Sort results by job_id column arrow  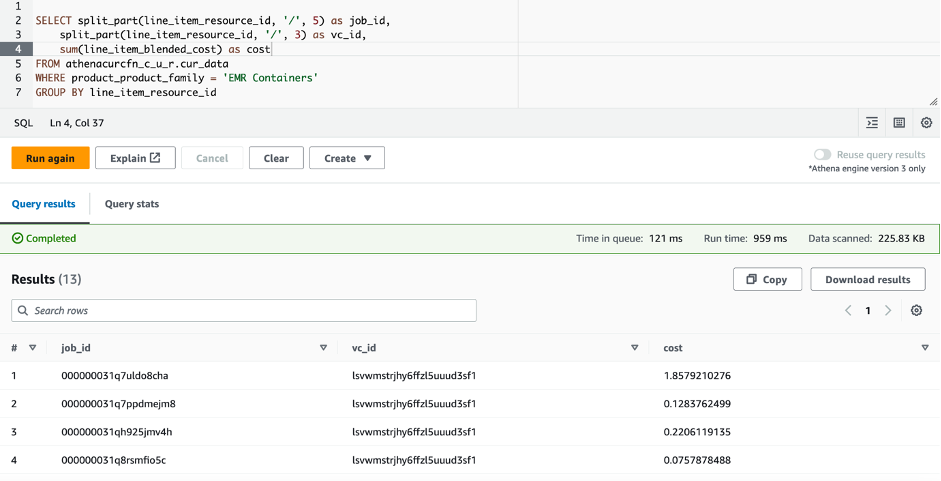[x=323, y=348]
